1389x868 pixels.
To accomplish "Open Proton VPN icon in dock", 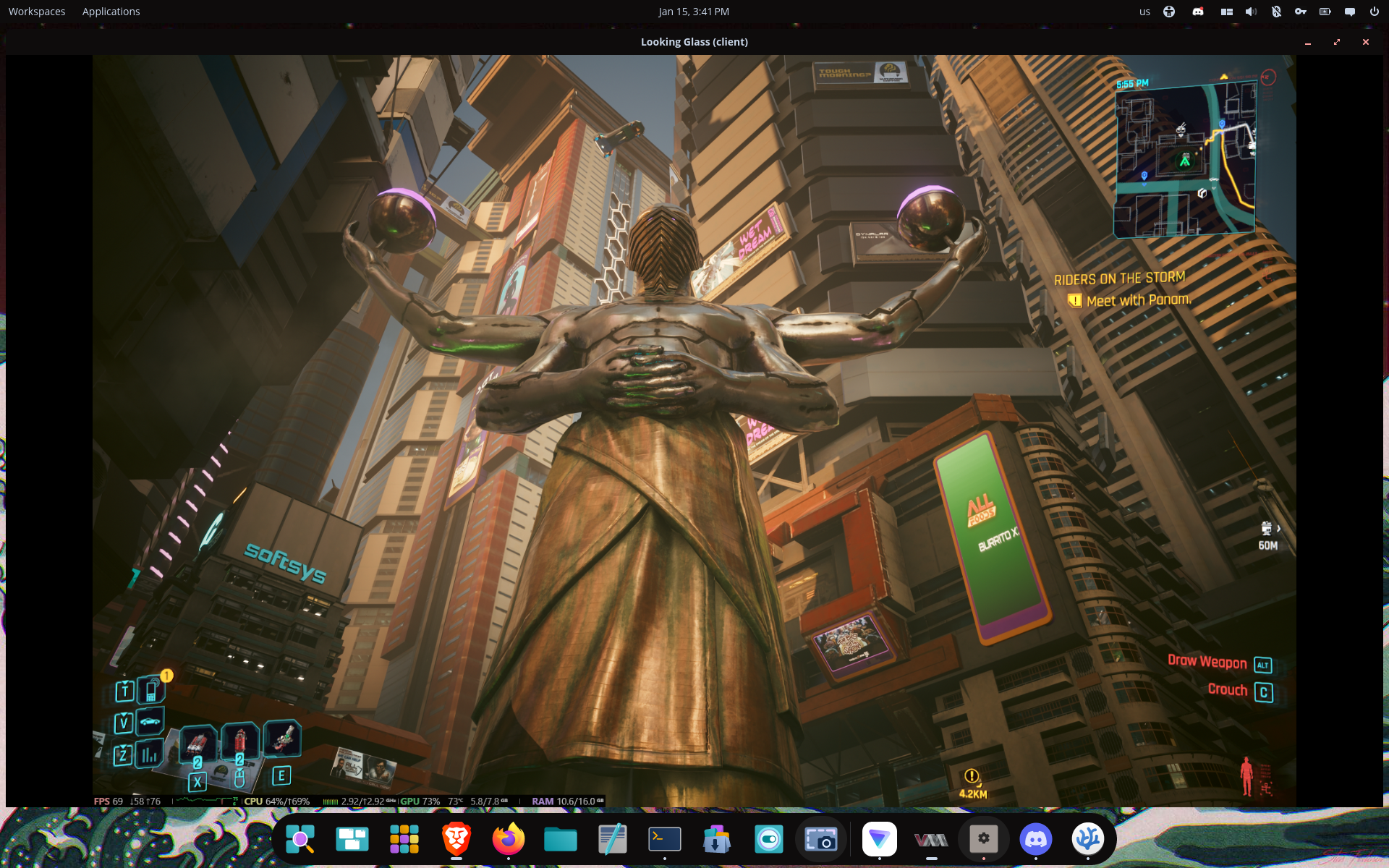I will [x=880, y=839].
